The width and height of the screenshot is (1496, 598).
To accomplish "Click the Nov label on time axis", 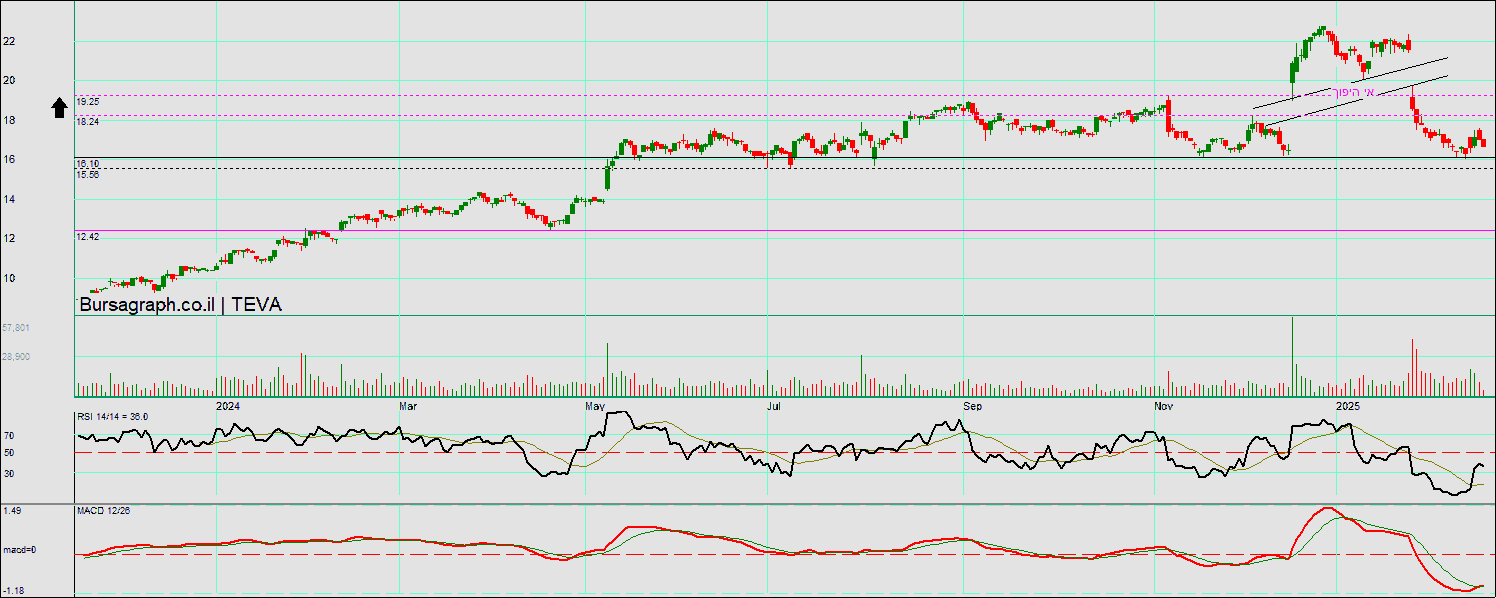I will point(1163,406).
